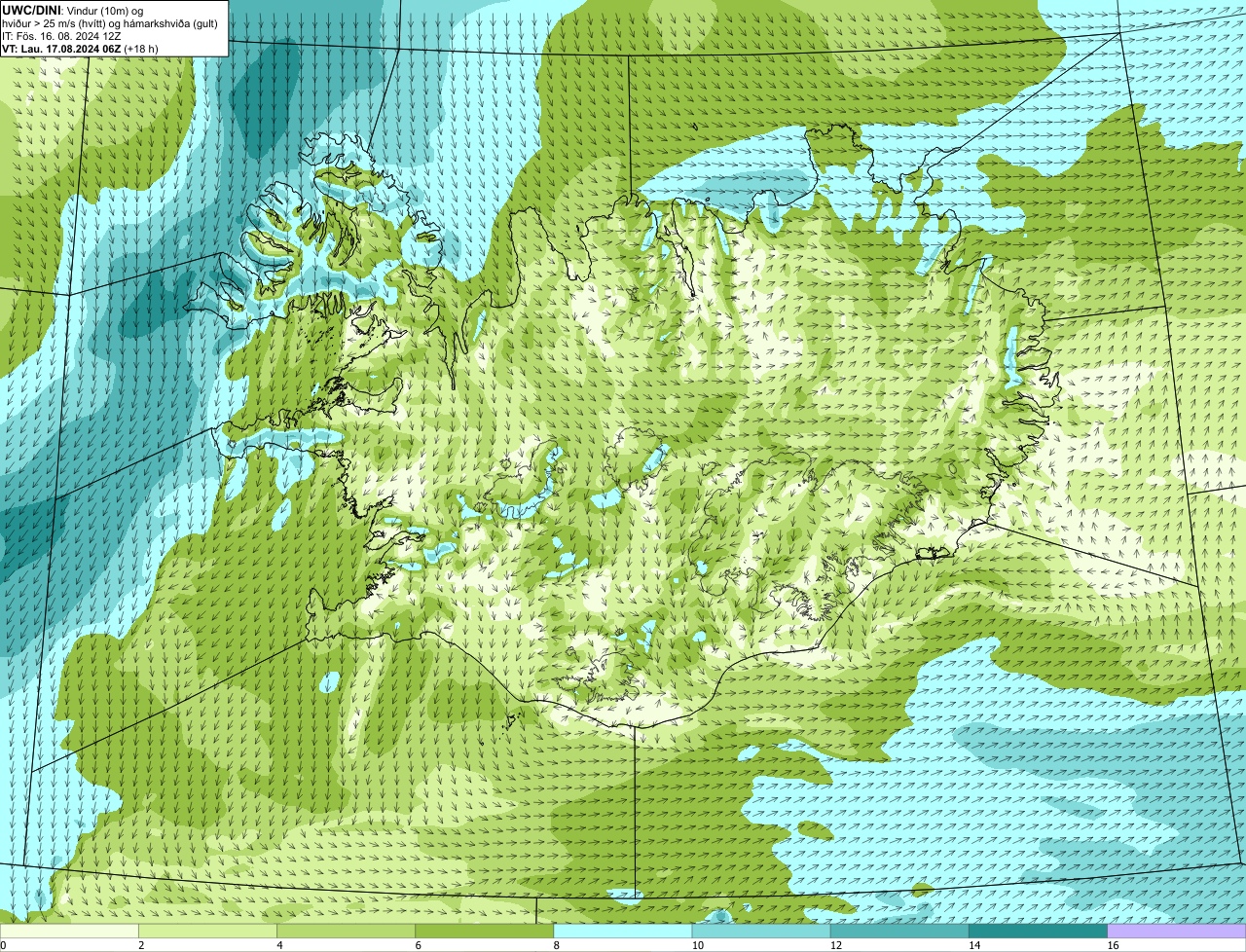Click the '14' label on the colour scale
Image resolution: width=1246 pixels, height=952 pixels.
point(974,945)
